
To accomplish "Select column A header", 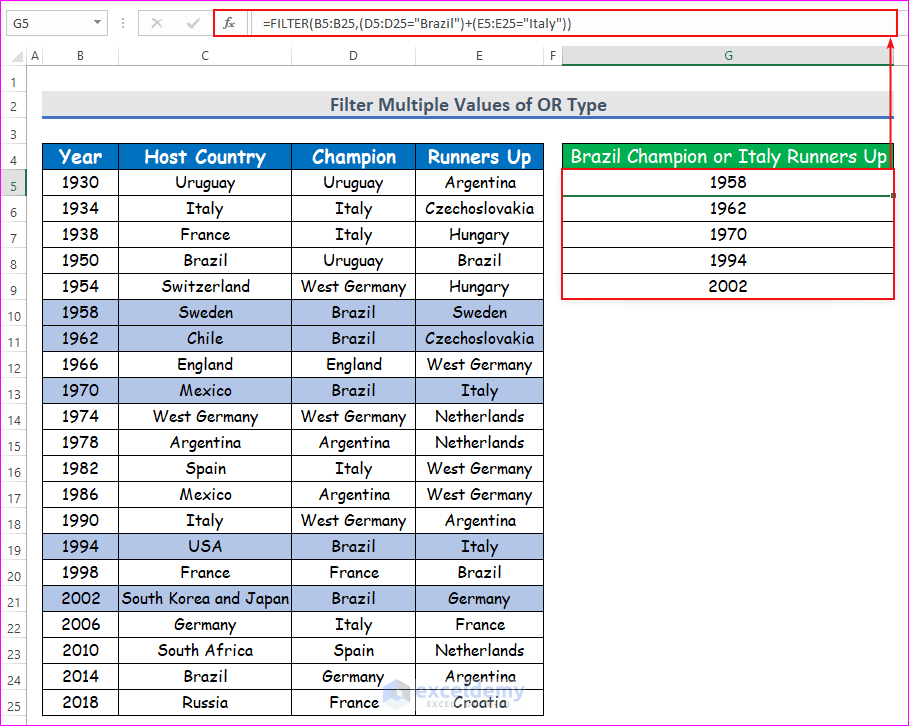I will 35,56.
